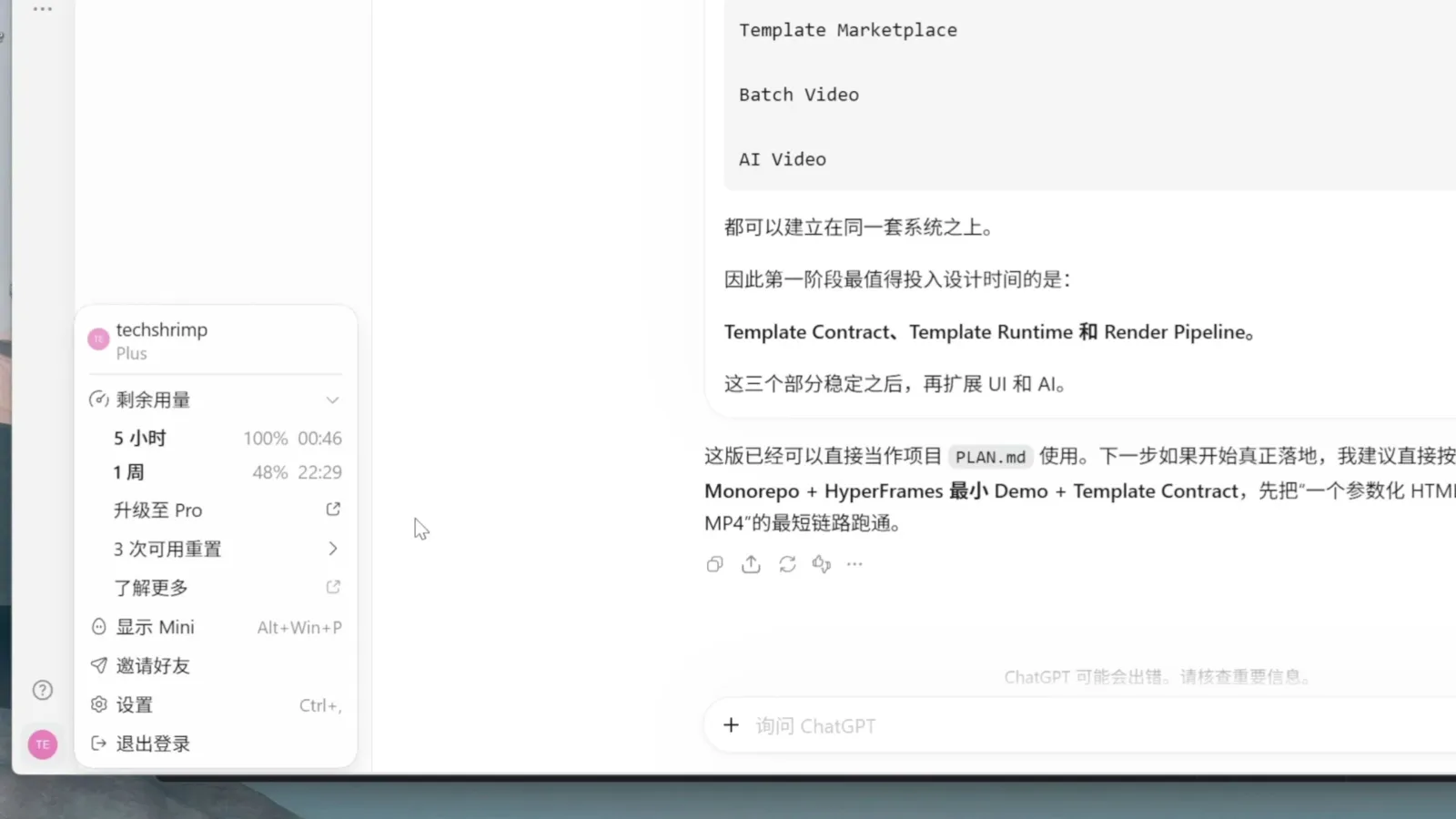Click the ChatGPT 可能会出错 disclaimer
Image resolution: width=1456 pixels, height=819 pixels.
(x=1158, y=677)
